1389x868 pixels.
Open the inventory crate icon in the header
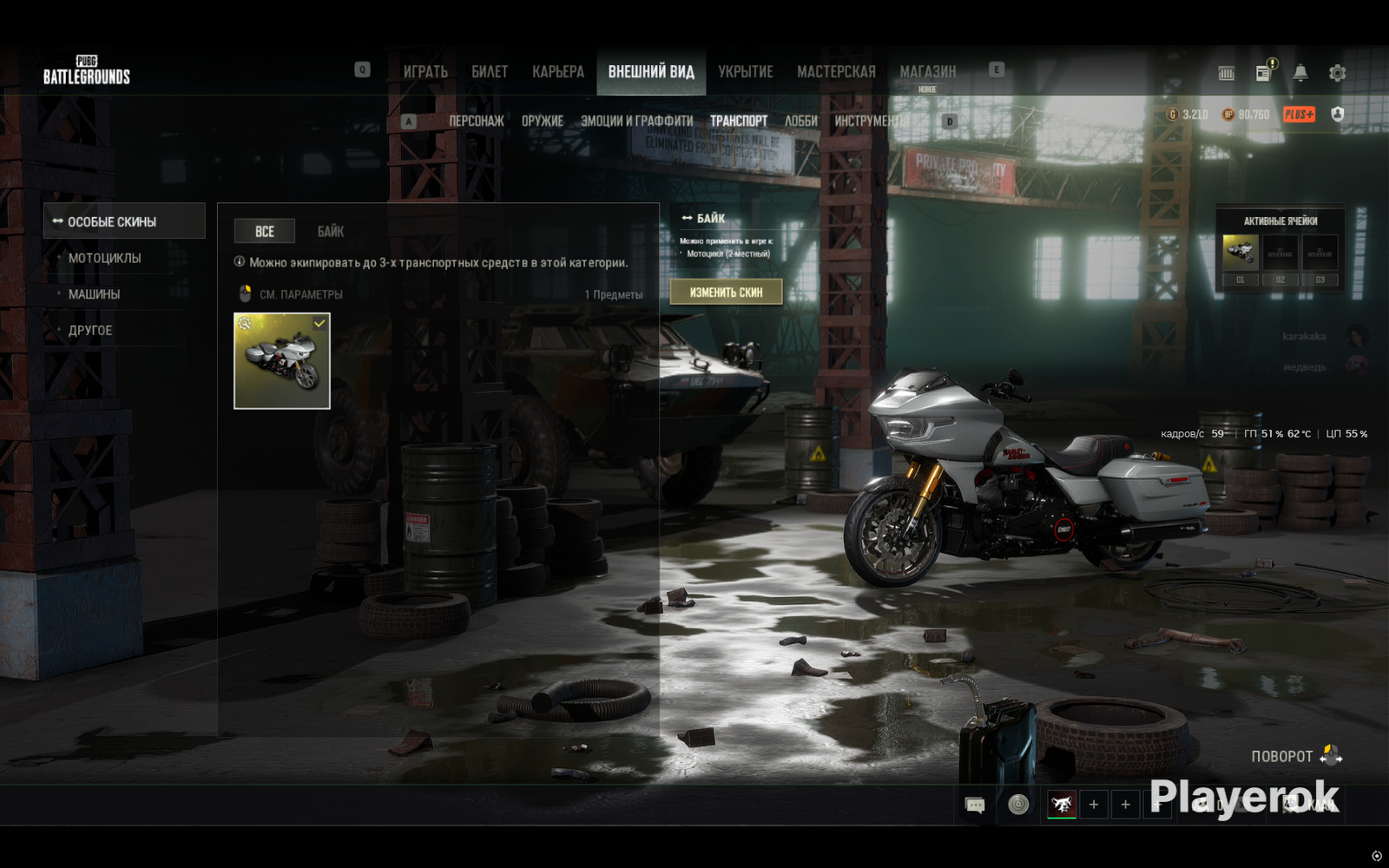tap(1226, 74)
